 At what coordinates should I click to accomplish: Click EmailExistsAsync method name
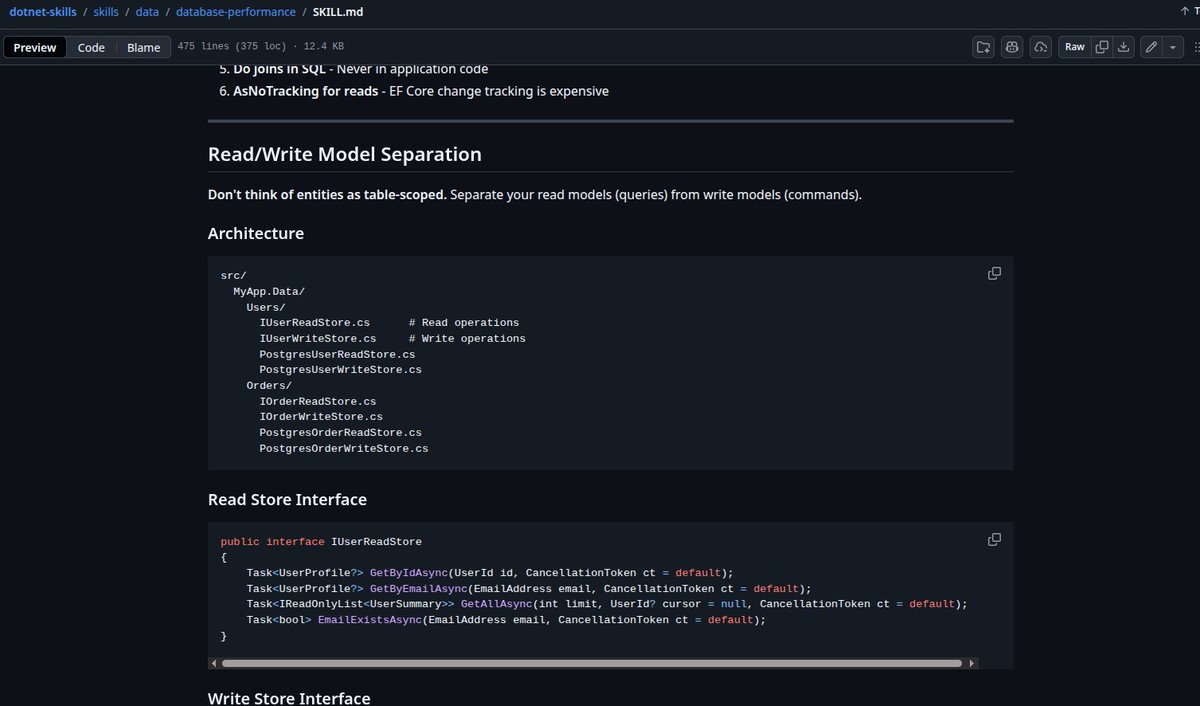[x=370, y=620]
